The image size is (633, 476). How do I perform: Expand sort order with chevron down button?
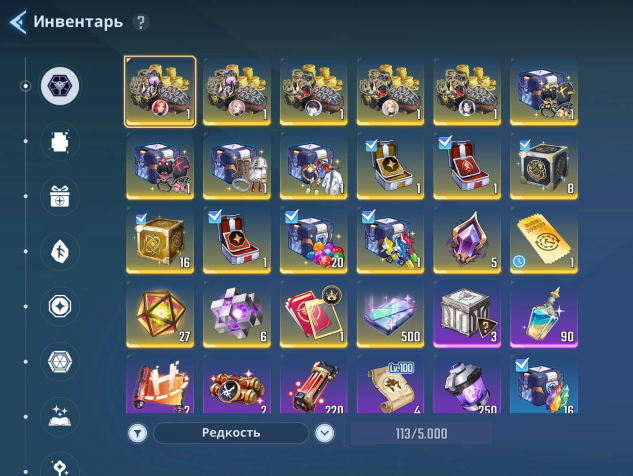[x=325, y=434]
